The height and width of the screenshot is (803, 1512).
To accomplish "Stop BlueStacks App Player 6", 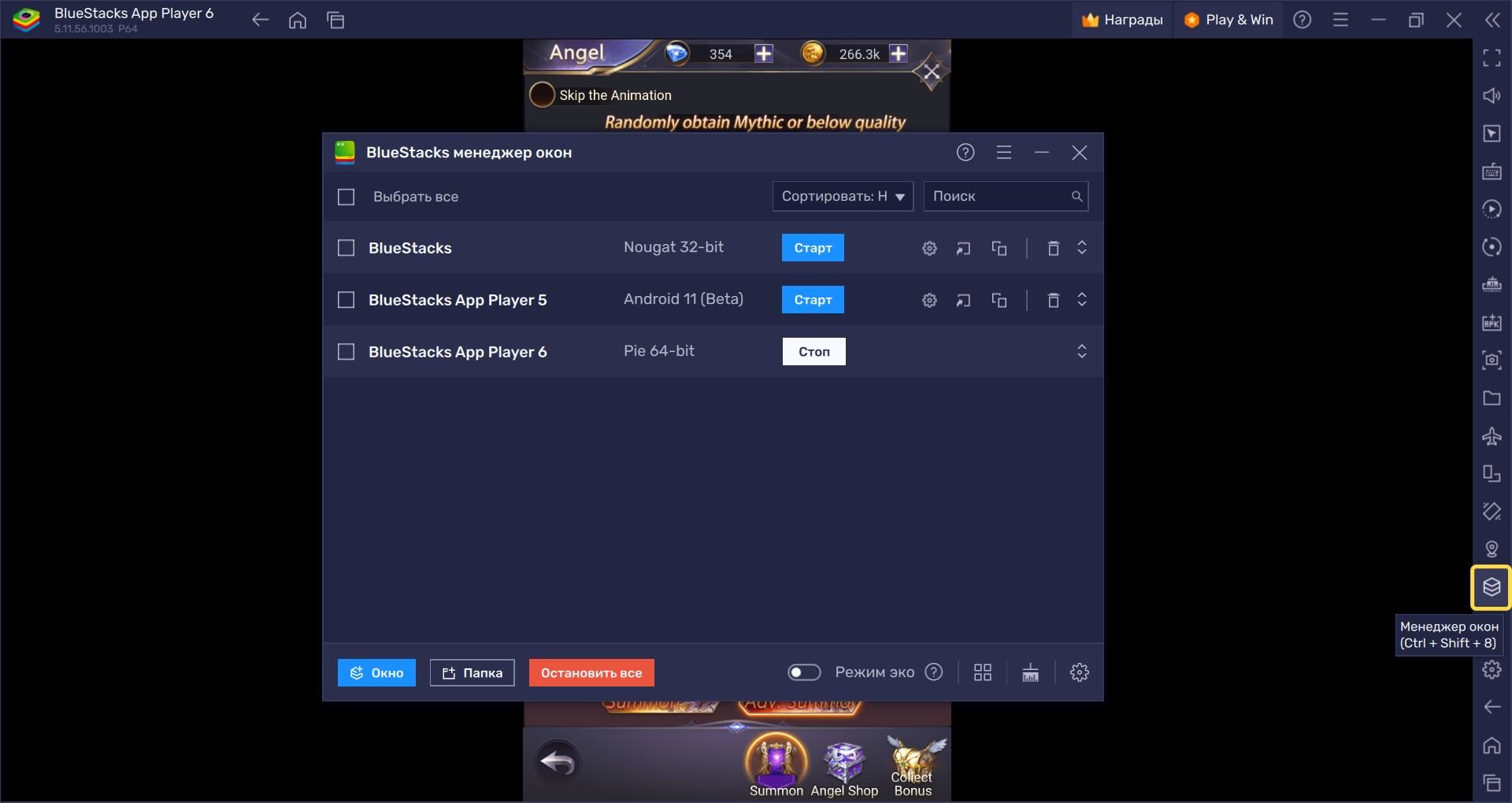I will (814, 352).
